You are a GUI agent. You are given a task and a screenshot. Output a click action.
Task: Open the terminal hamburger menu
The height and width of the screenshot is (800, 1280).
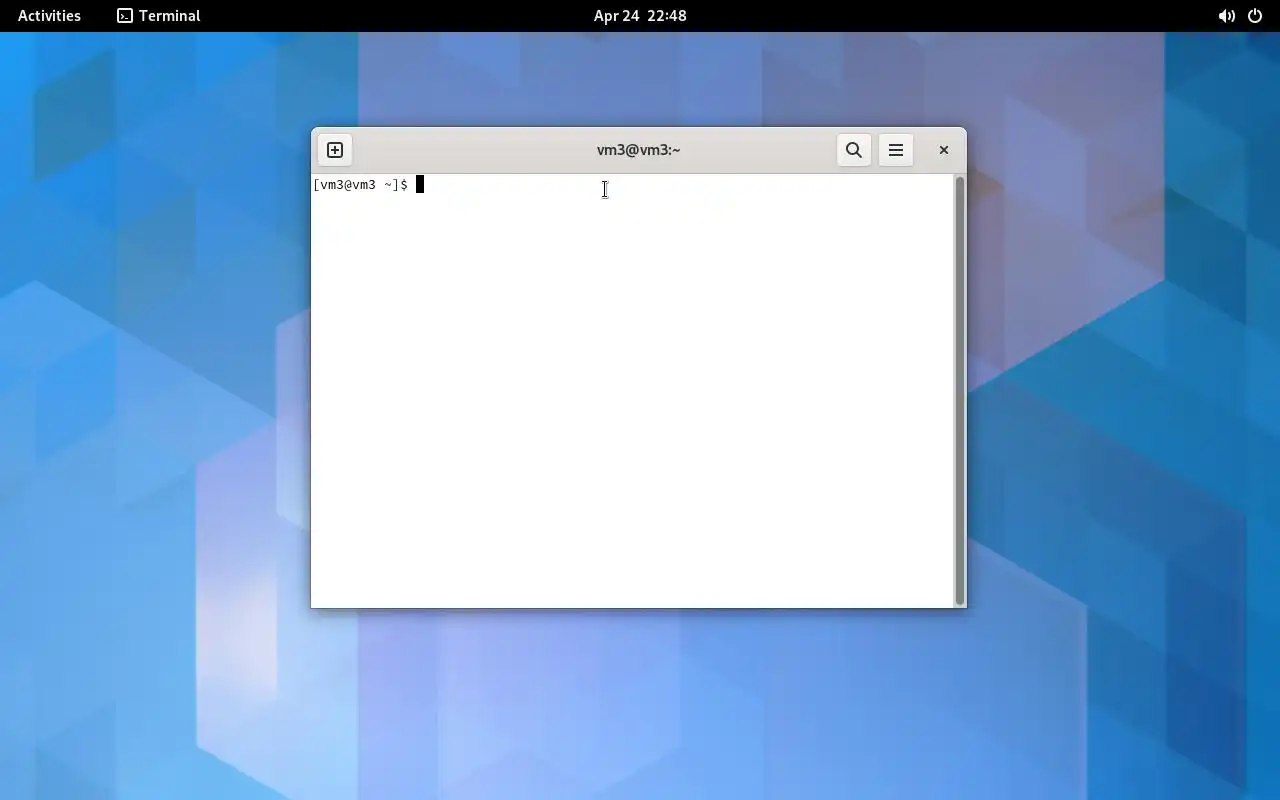click(x=896, y=150)
